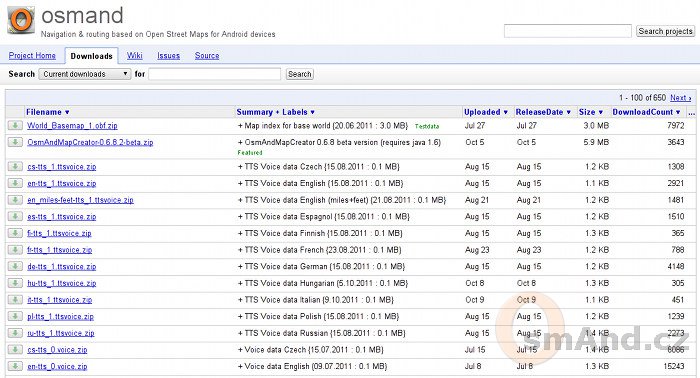The height and width of the screenshot is (378, 700).
Task: Click download count 15243
Action: click(674, 366)
